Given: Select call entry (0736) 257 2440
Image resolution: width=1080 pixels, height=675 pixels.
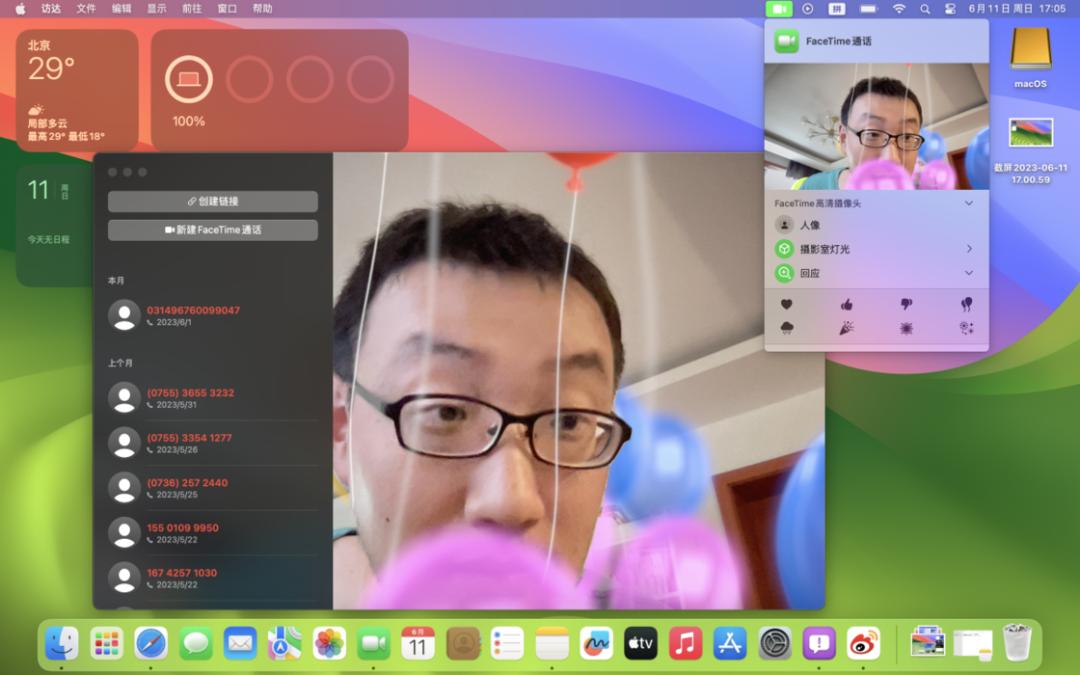Looking at the screenshot, I should click(213, 488).
